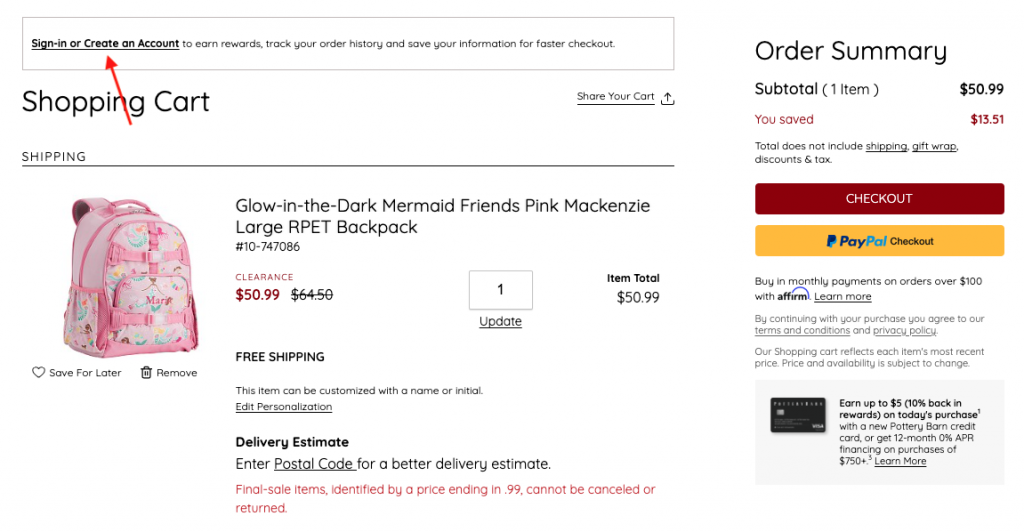Click the quantity input field

pyautogui.click(x=500, y=290)
